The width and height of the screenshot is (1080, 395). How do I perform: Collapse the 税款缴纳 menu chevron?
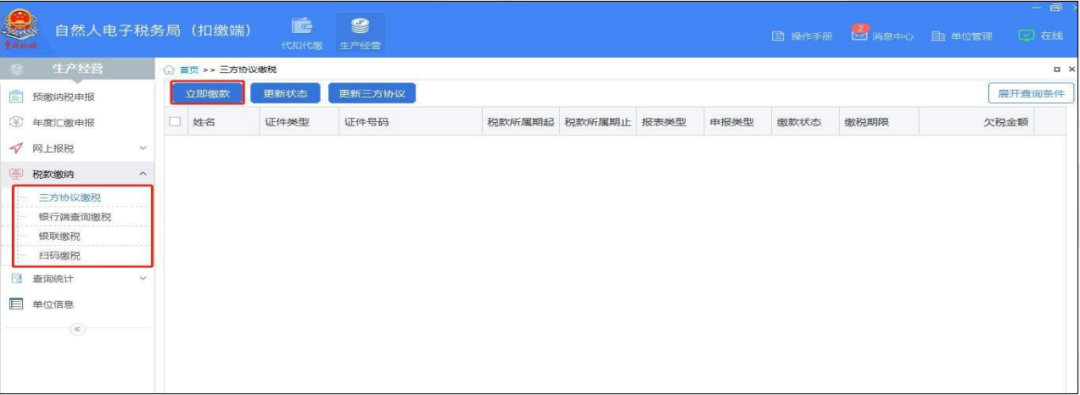143,173
